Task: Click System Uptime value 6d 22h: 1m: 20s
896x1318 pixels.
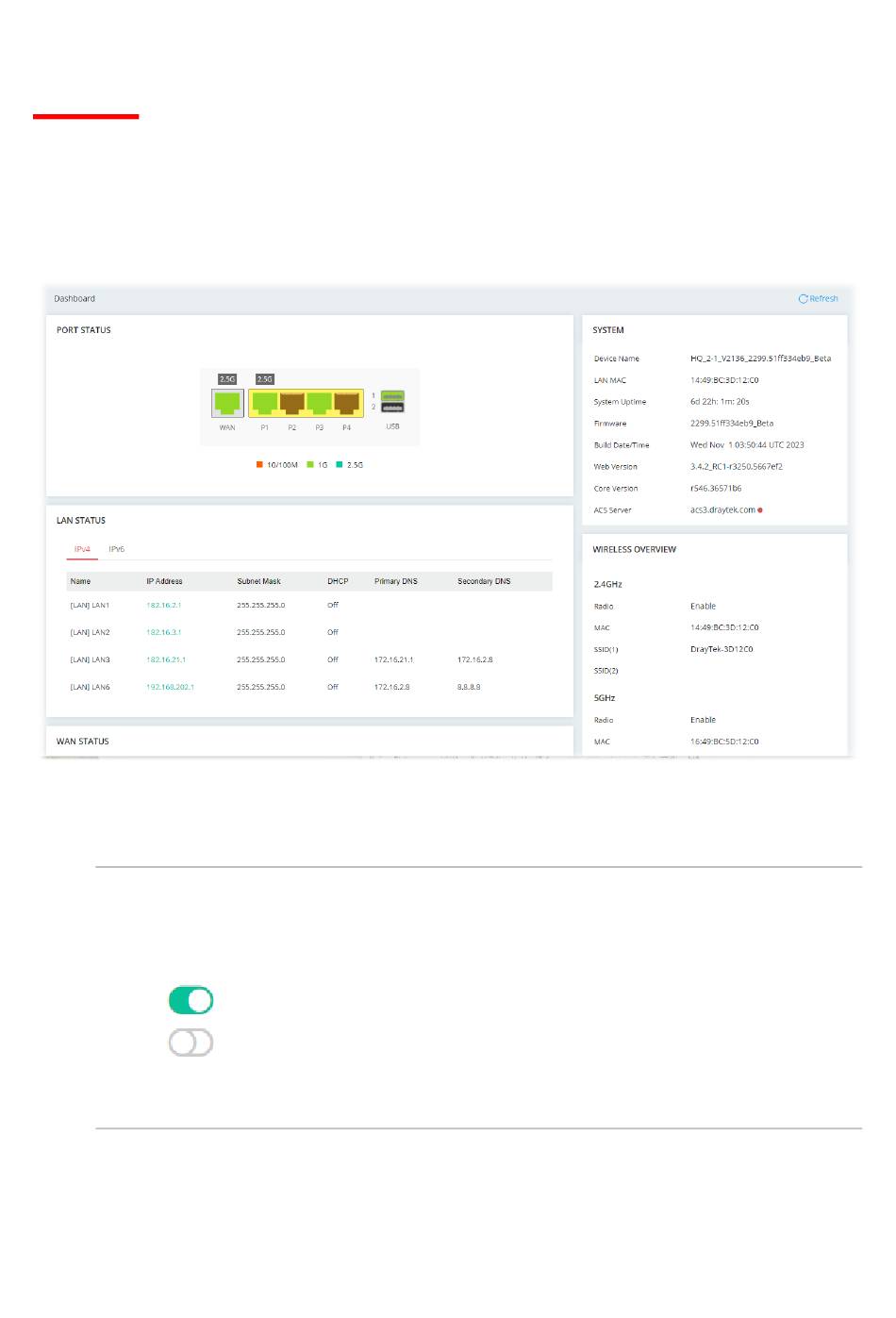Action: (x=720, y=403)
